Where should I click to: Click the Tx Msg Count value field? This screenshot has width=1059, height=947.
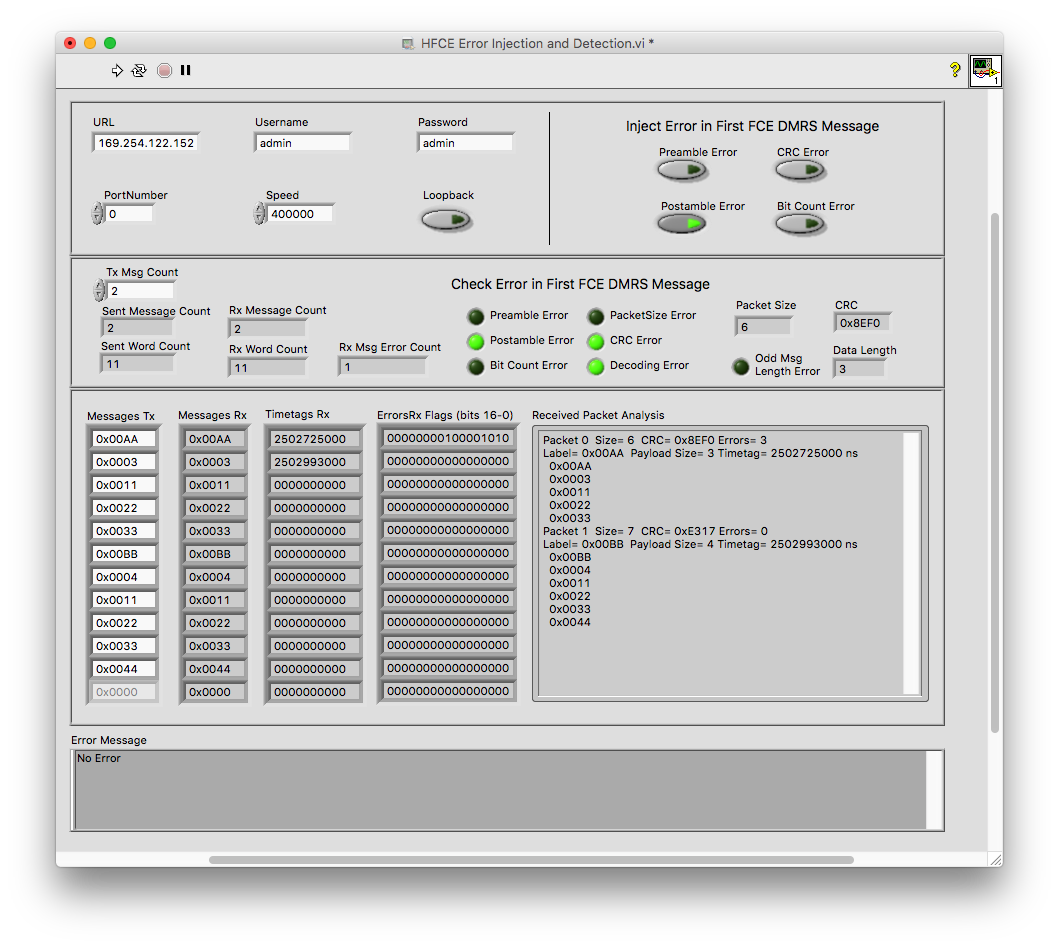click(140, 291)
